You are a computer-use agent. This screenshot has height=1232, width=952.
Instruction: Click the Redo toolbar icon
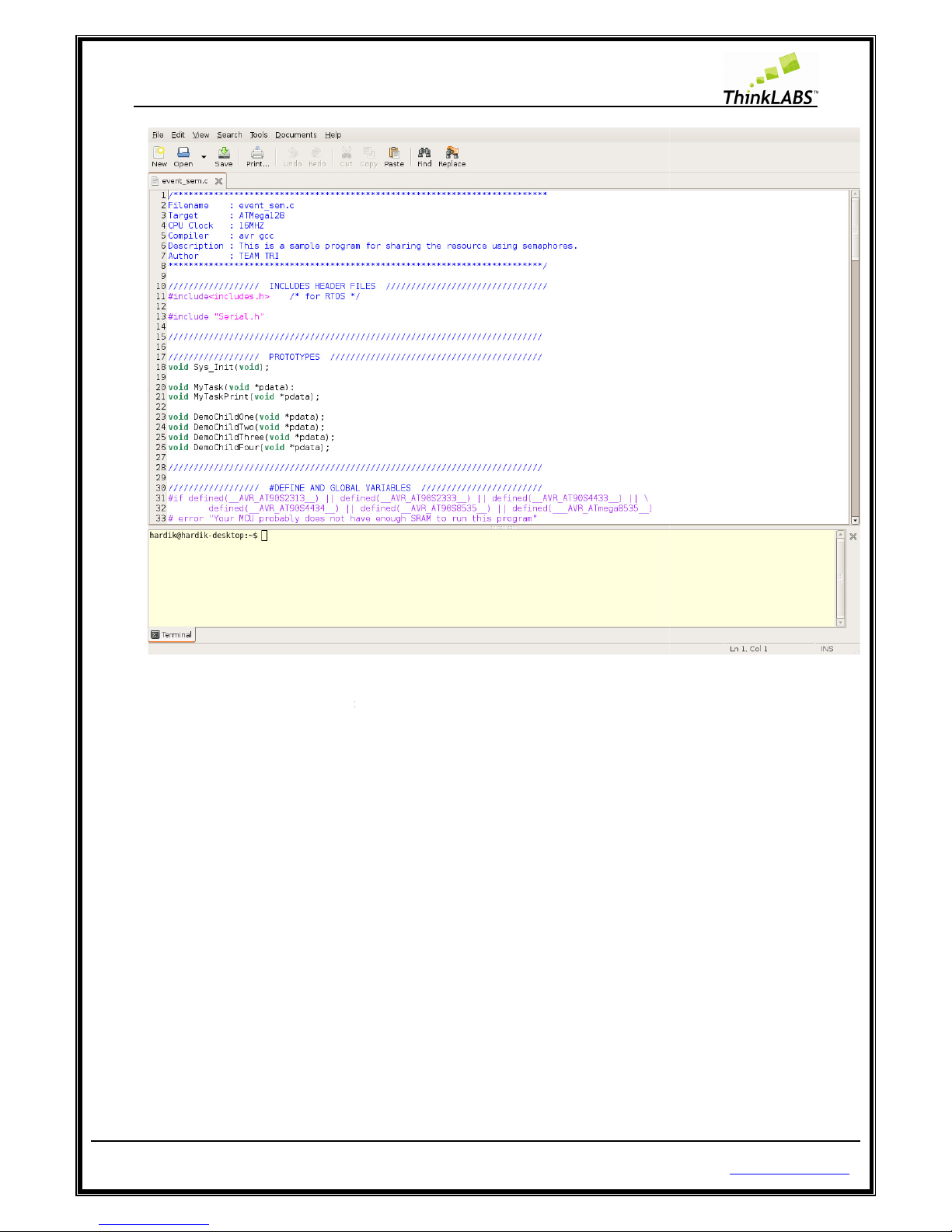tap(316, 156)
